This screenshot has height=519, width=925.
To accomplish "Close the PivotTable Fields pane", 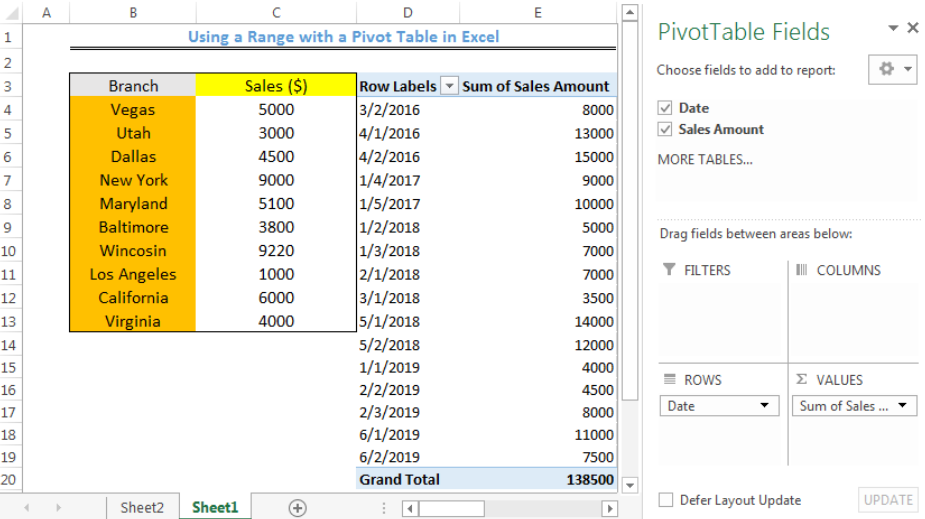I will tap(912, 29).
